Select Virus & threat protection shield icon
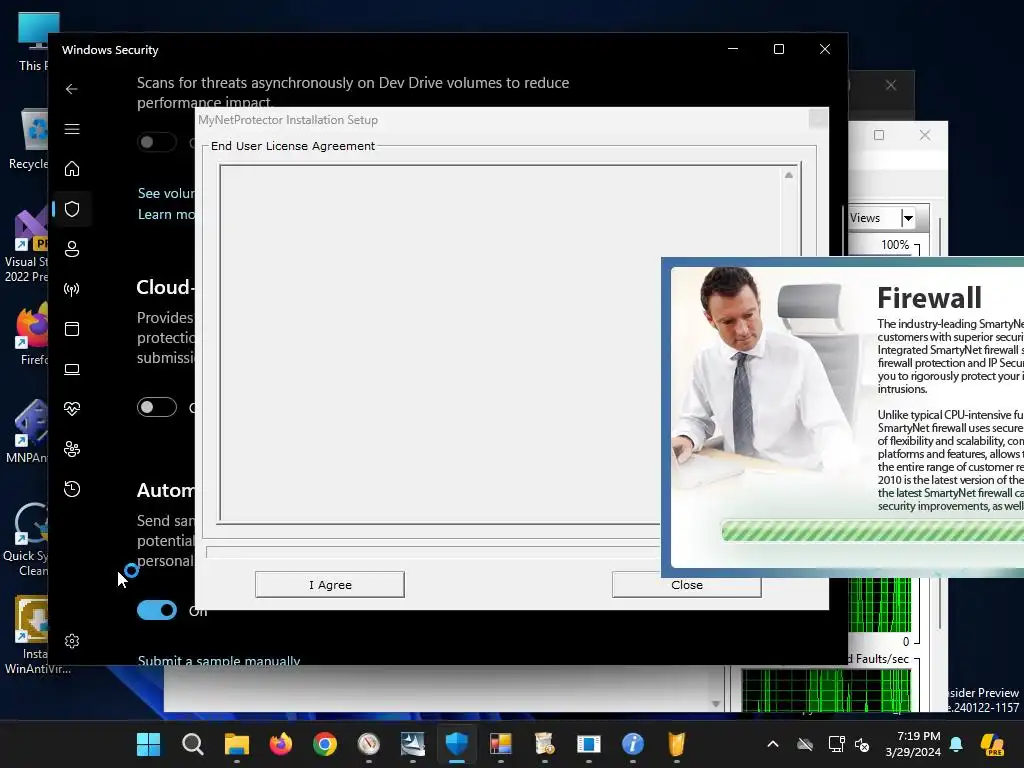Screen dimensions: 1024x768 point(72,209)
